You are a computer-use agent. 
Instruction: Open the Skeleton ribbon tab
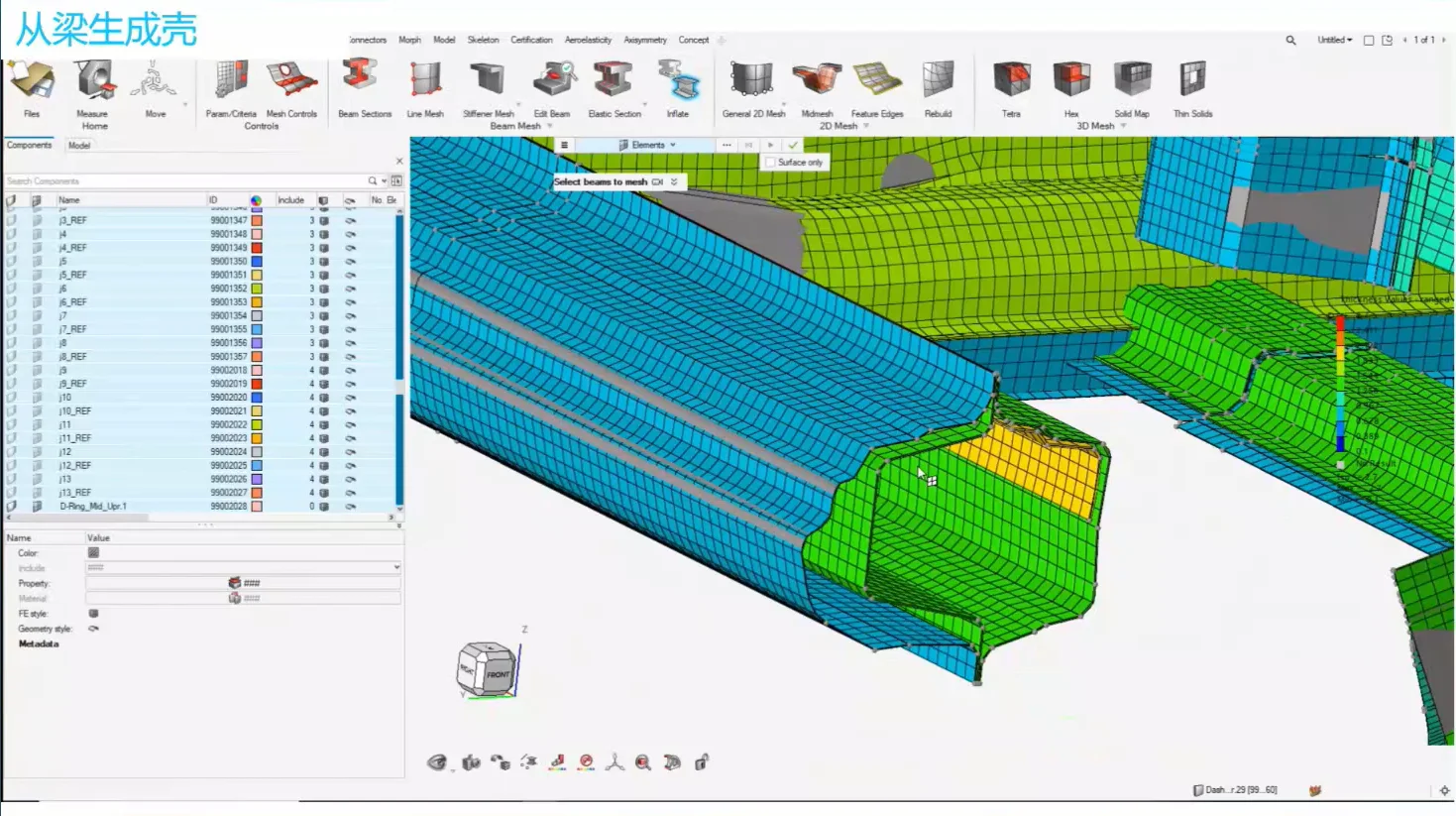click(x=483, y=41)
